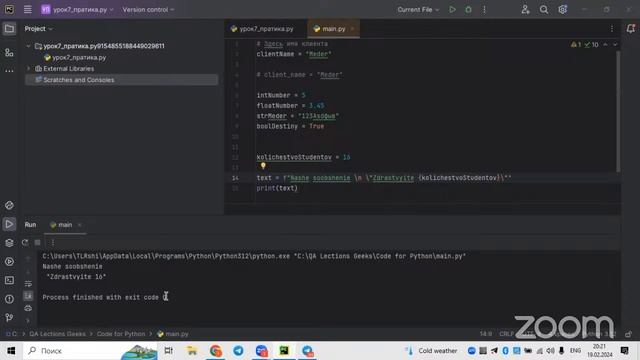Open the Problems tool window icon
The height and width of the screenshot is (360, 640).
click(x=9, y=299)
